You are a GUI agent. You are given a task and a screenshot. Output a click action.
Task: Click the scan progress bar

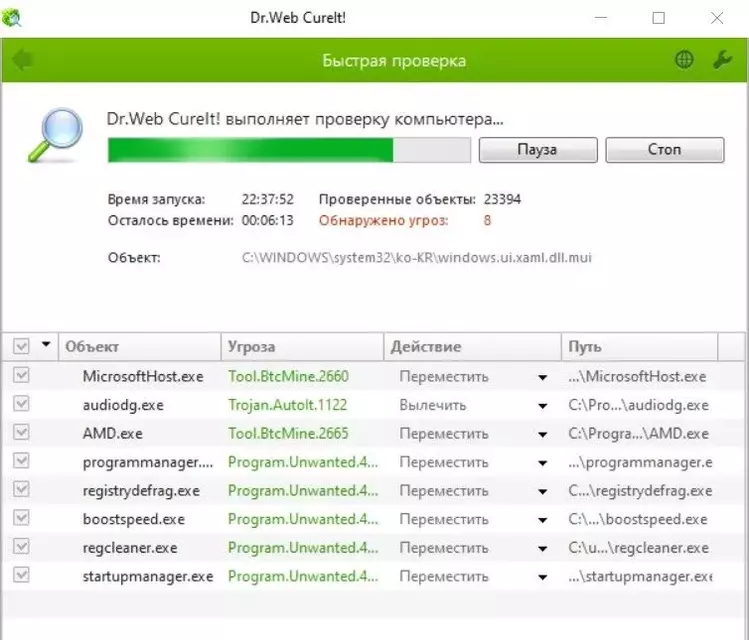coord(289,150)
